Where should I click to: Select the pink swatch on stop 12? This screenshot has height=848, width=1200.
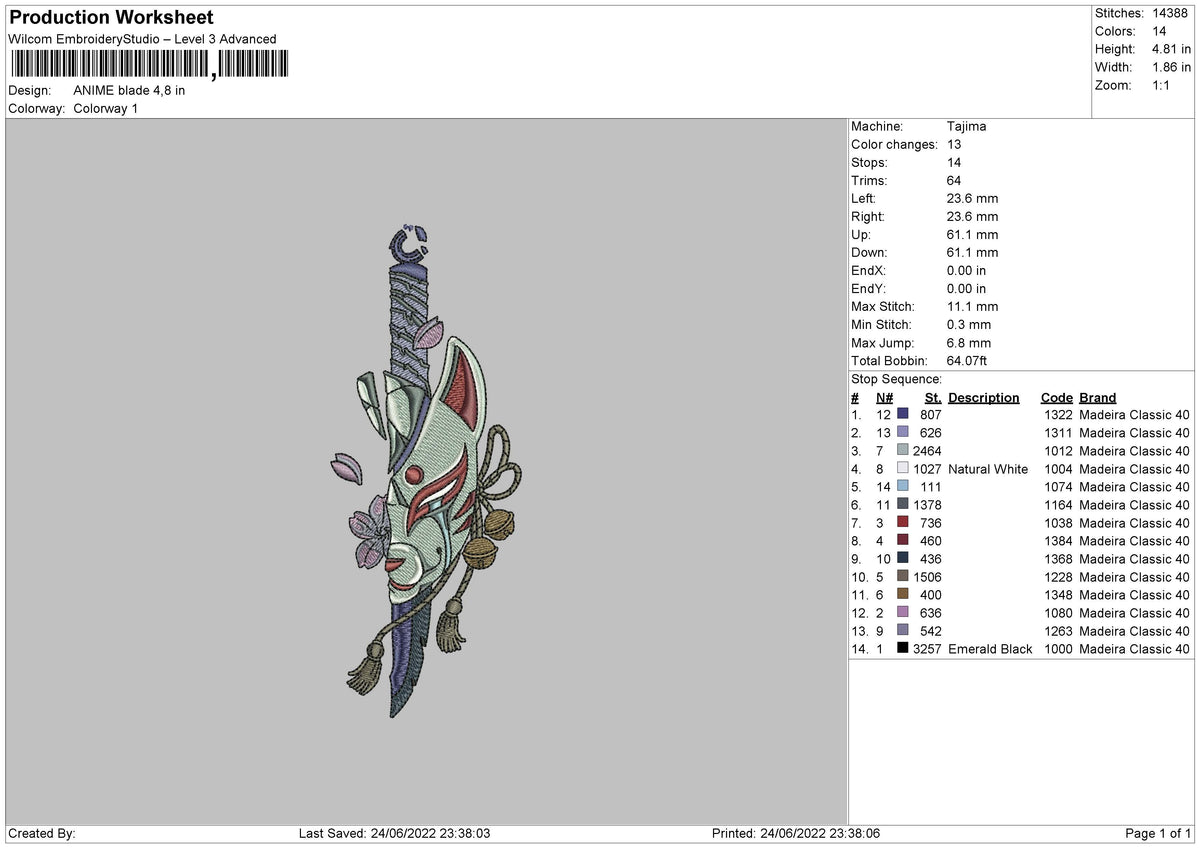coord(899,613)
